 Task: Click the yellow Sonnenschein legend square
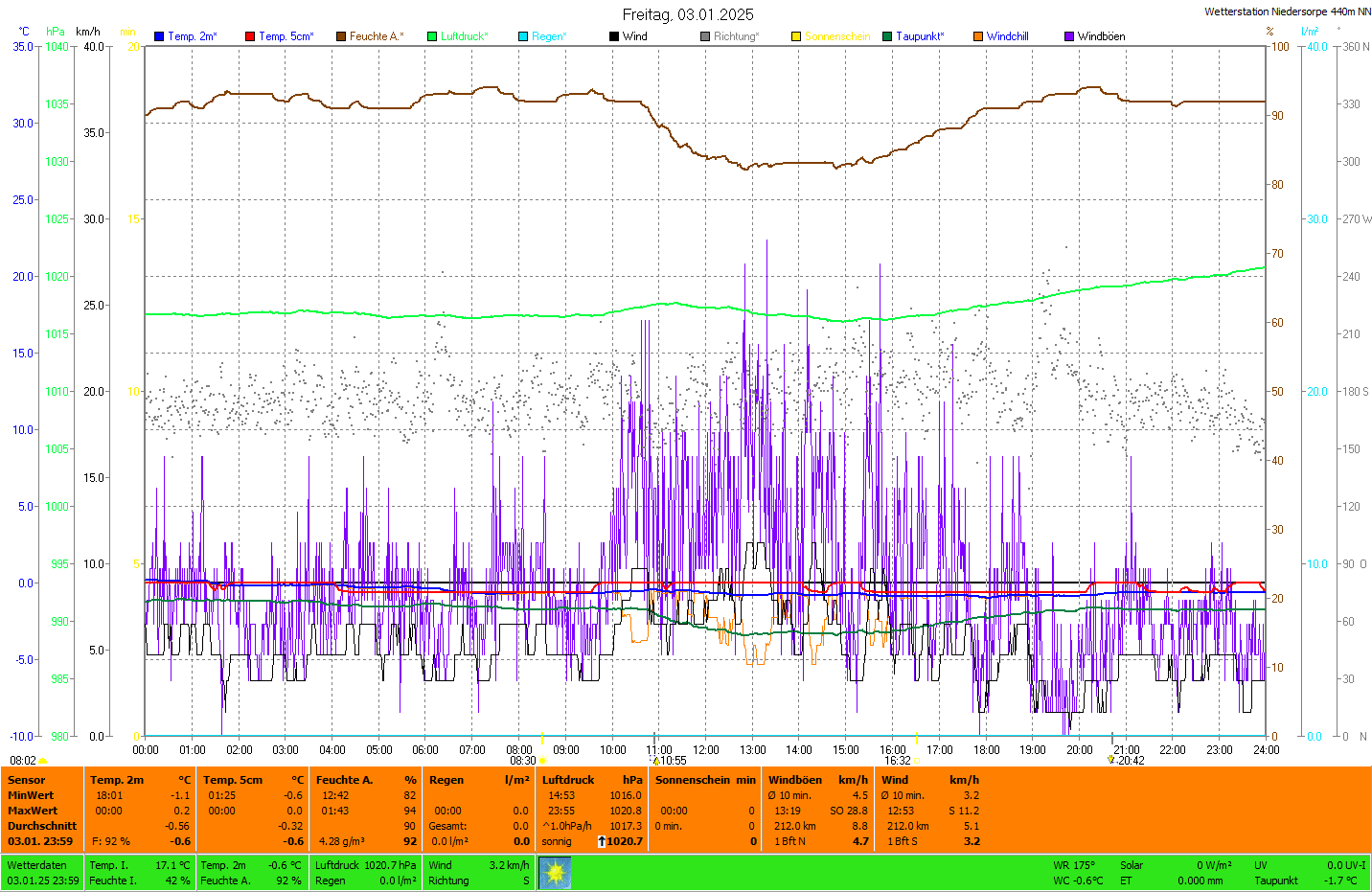(796, 36)
